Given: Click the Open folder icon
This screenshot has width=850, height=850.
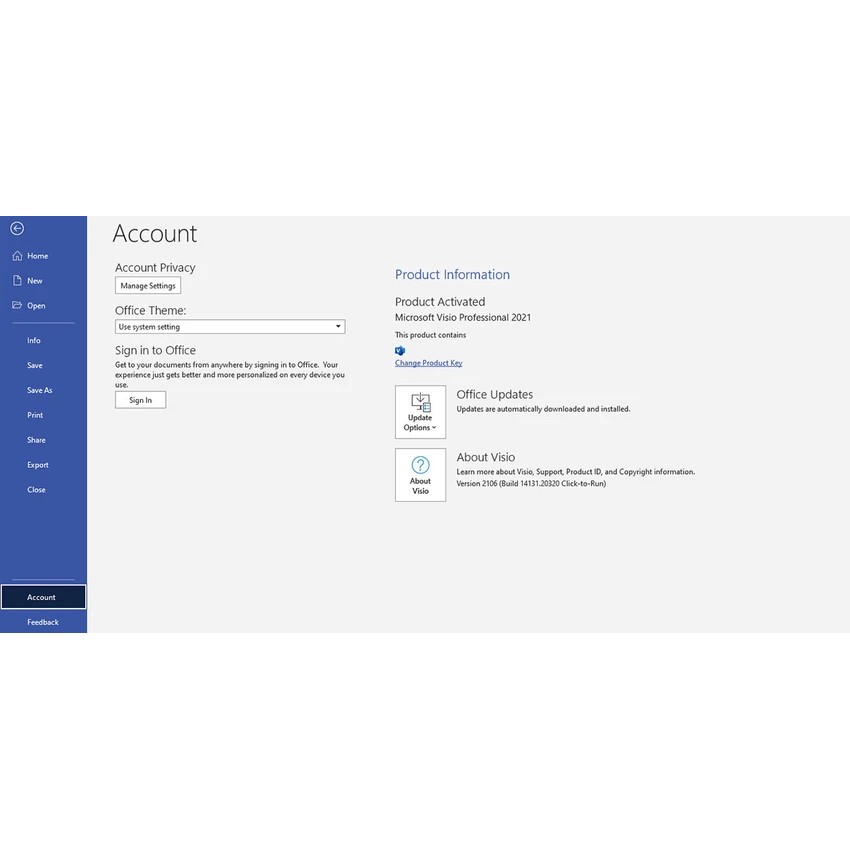Looking at the screenshot, I should [x=17, y=306].
